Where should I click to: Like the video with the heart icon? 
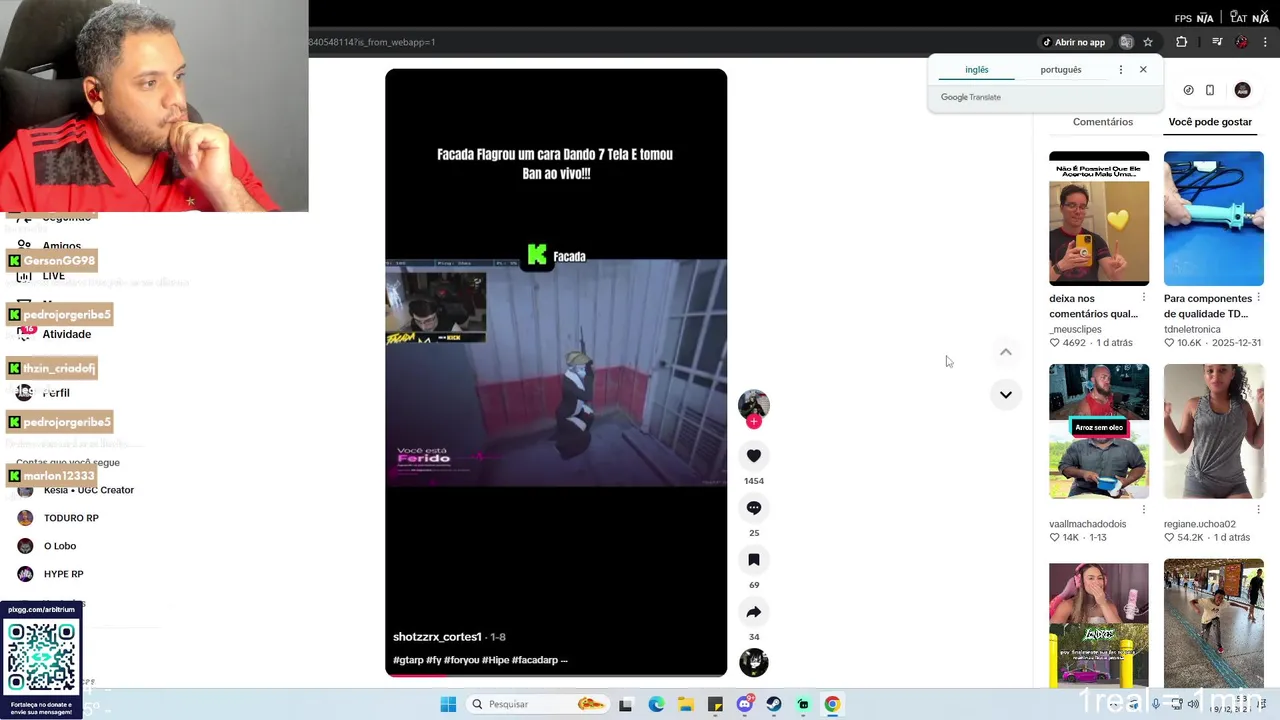click(754, 456)
